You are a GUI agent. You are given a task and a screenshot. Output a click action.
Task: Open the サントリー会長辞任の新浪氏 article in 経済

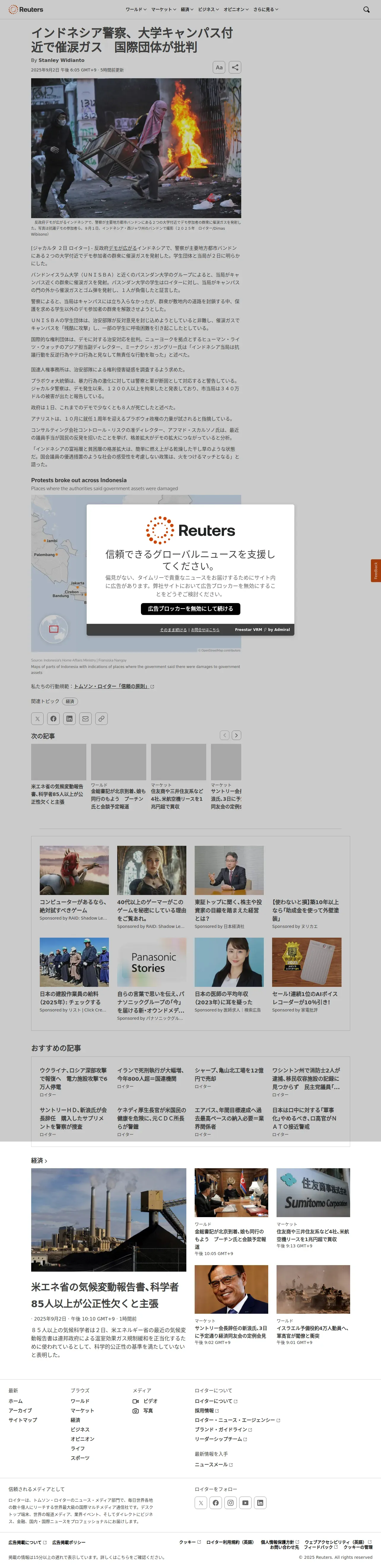click(231, 1332)
